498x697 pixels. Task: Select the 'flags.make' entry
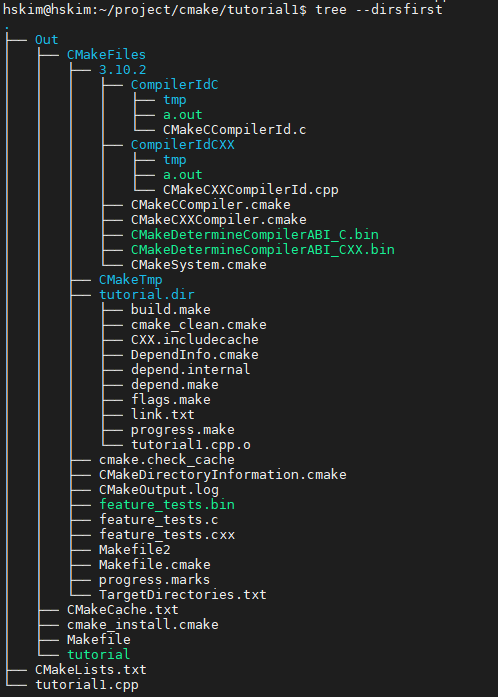click(171, 399)
